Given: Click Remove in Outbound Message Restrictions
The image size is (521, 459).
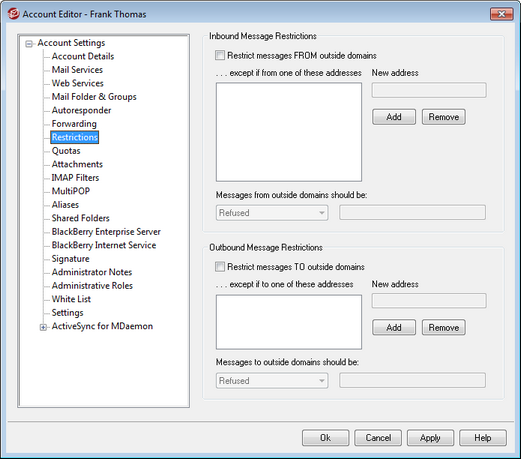Looking at the screenshot, I should (x=444, y=328).
